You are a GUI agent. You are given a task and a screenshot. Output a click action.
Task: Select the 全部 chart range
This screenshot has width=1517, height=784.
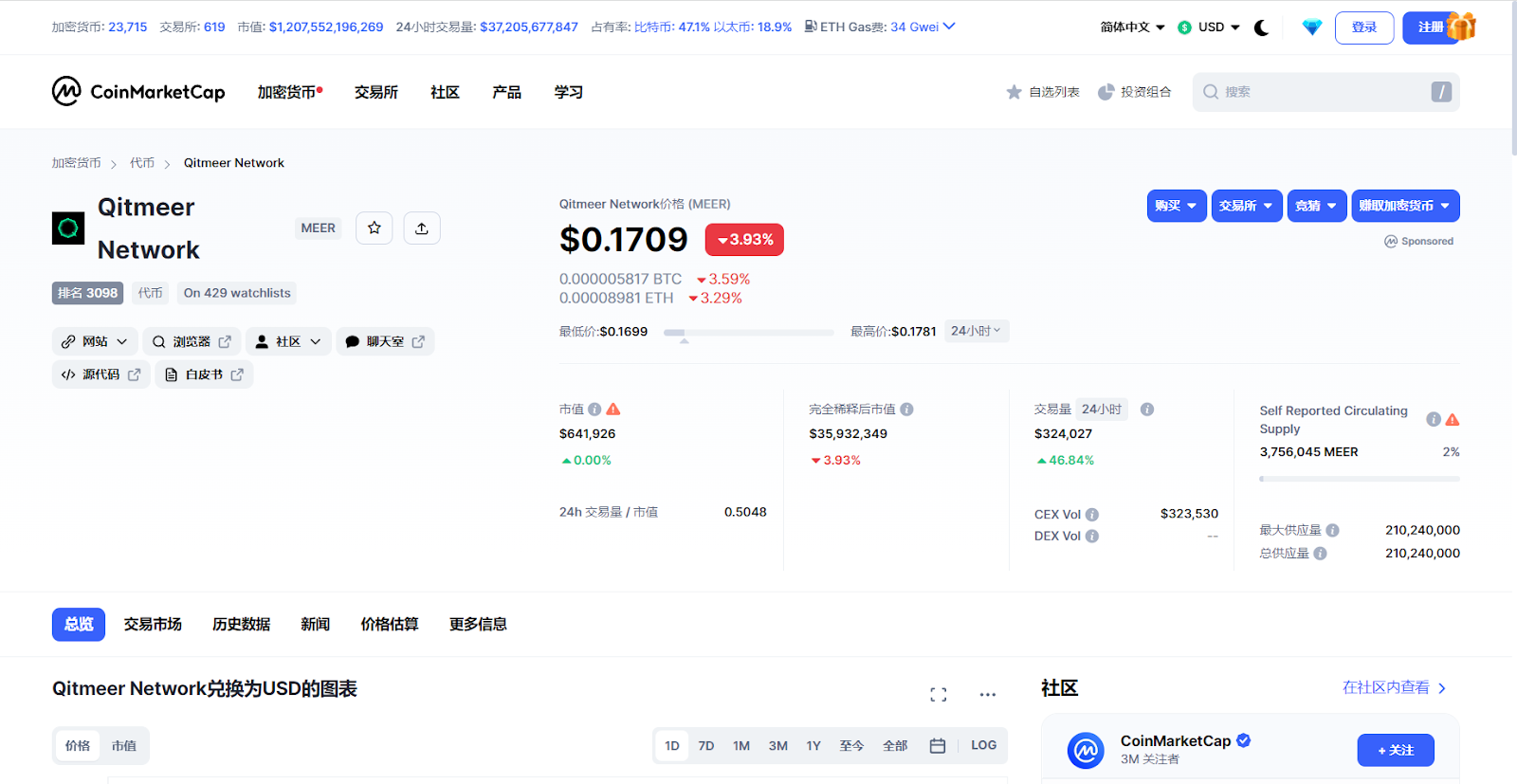tap(895, 746)
